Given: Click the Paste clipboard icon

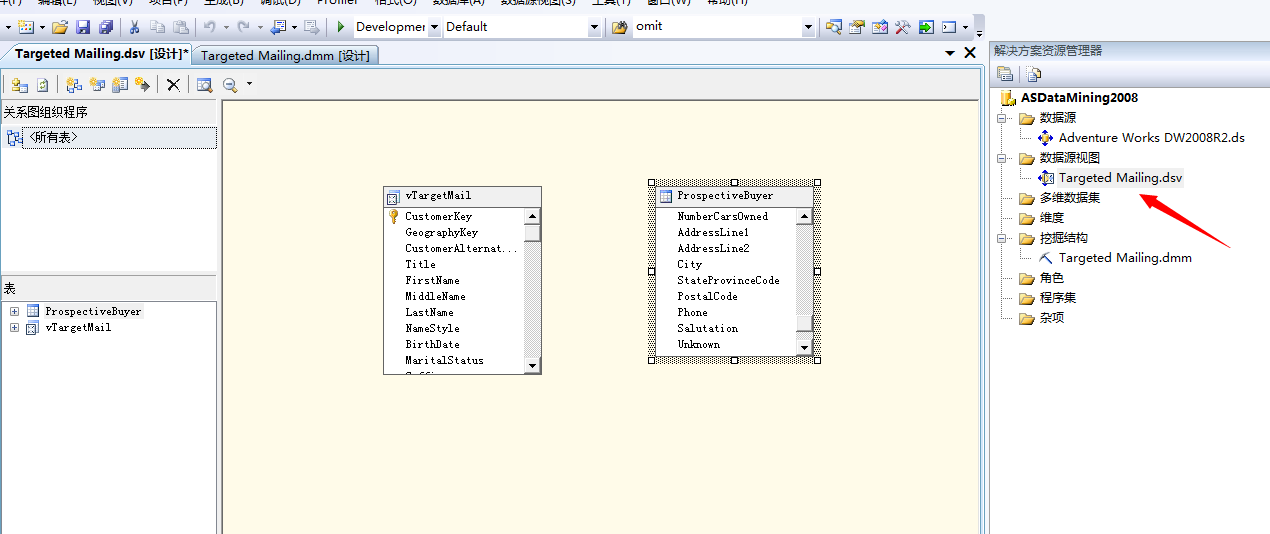Looking at the screenshot, I should pyautogui.click(x=181, y=27).
